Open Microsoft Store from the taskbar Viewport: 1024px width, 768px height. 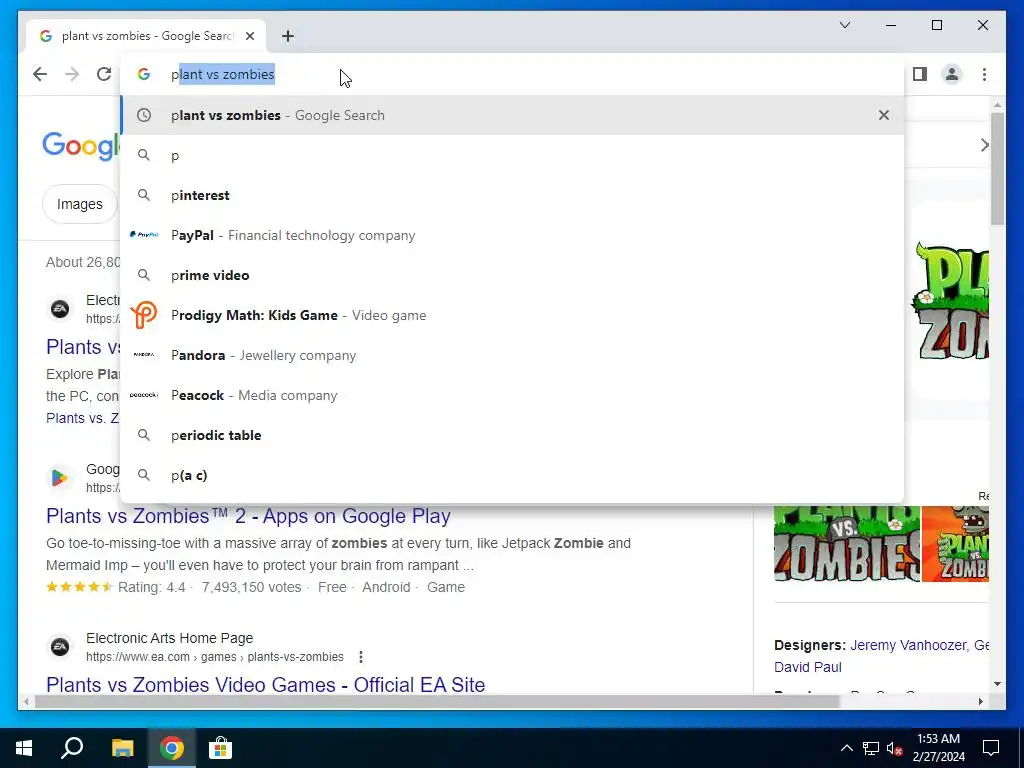[220, 748]
